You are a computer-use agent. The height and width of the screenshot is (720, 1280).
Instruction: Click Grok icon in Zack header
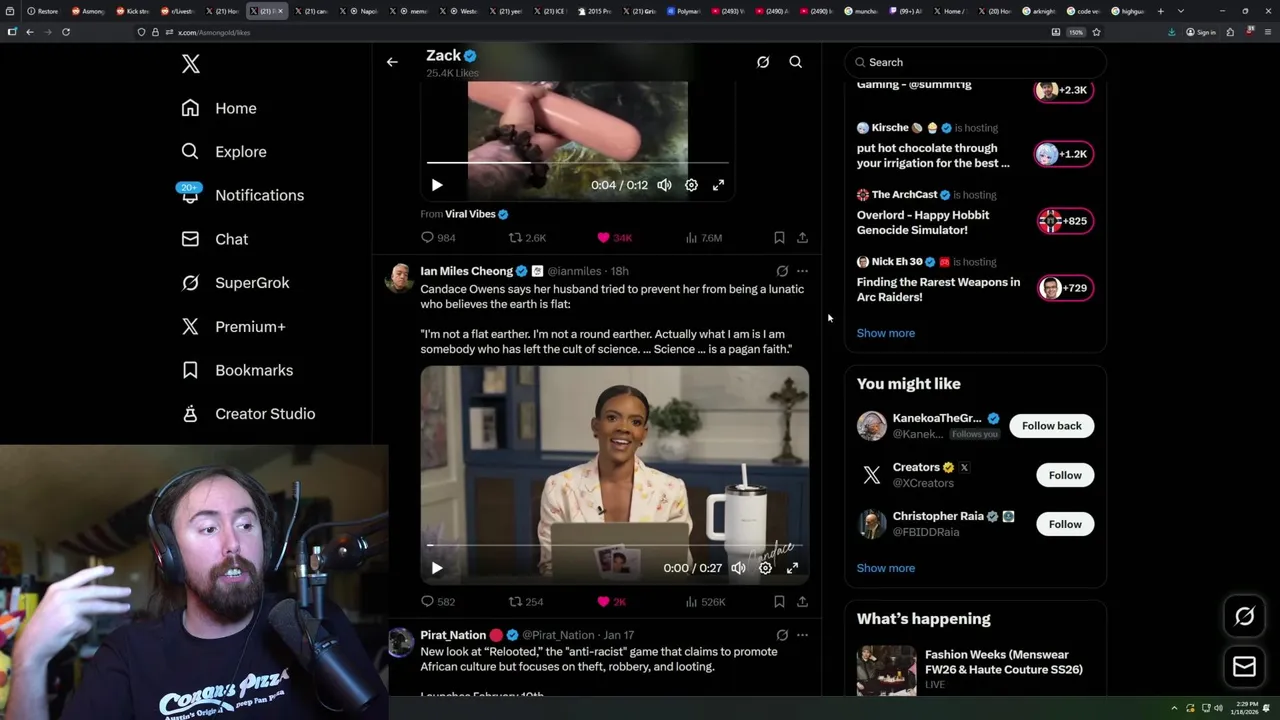click(763, 62)
